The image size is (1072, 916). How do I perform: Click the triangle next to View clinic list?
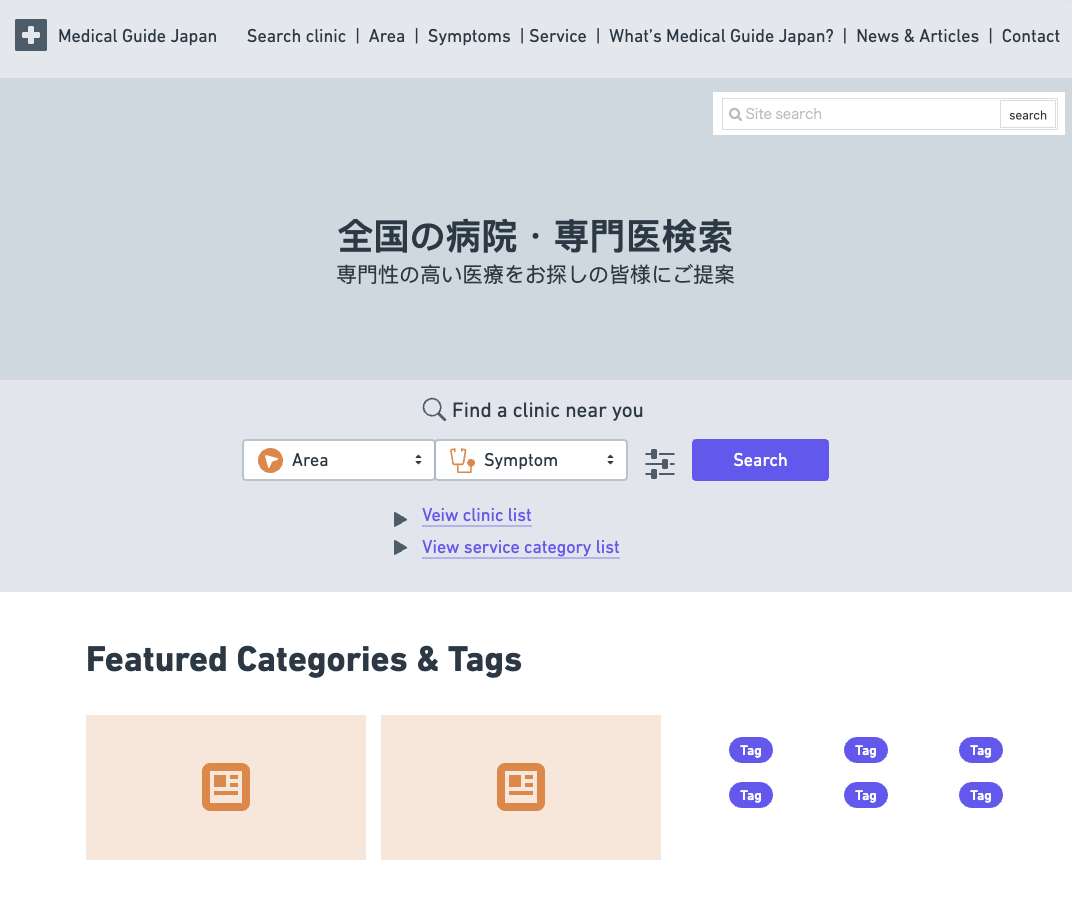[x=400, y=519]
